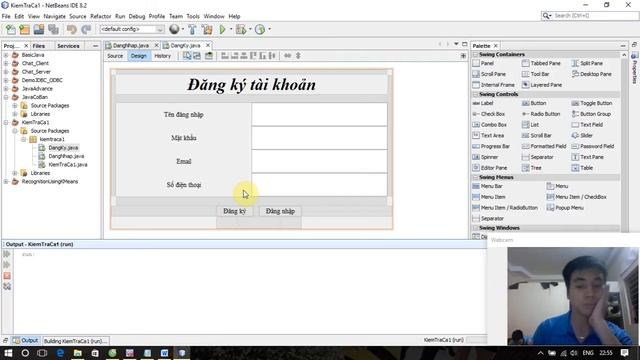This screenshot has height=360, width=640.
Task: Click the New Project toolbar icon
Action: (24, 29)
